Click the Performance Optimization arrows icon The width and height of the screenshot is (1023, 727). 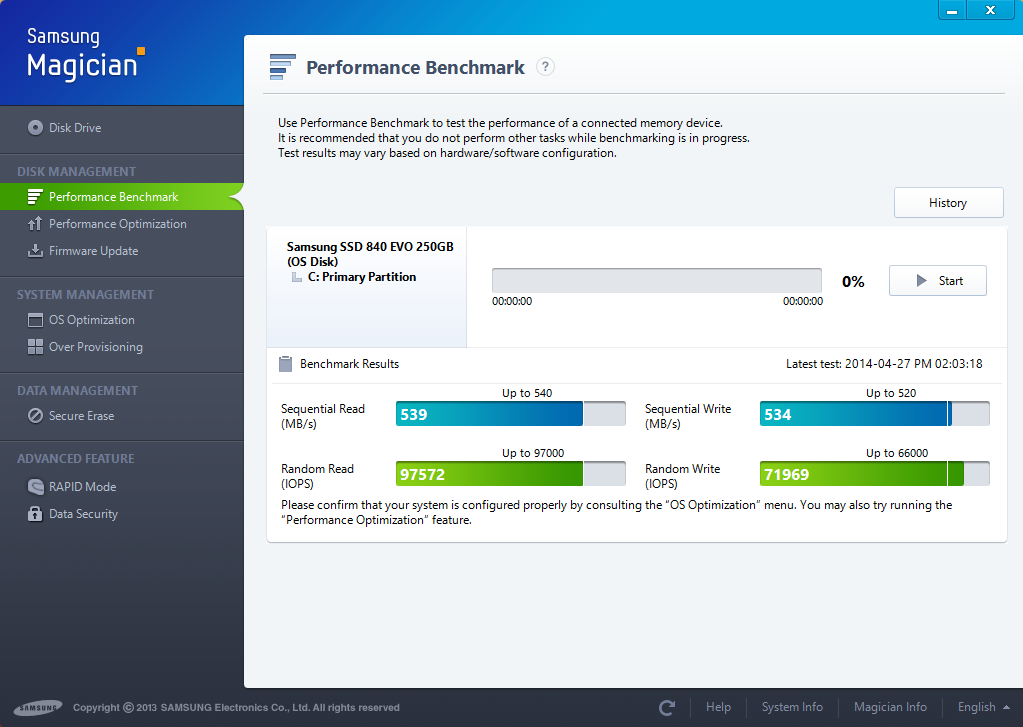tap(35, 224)
